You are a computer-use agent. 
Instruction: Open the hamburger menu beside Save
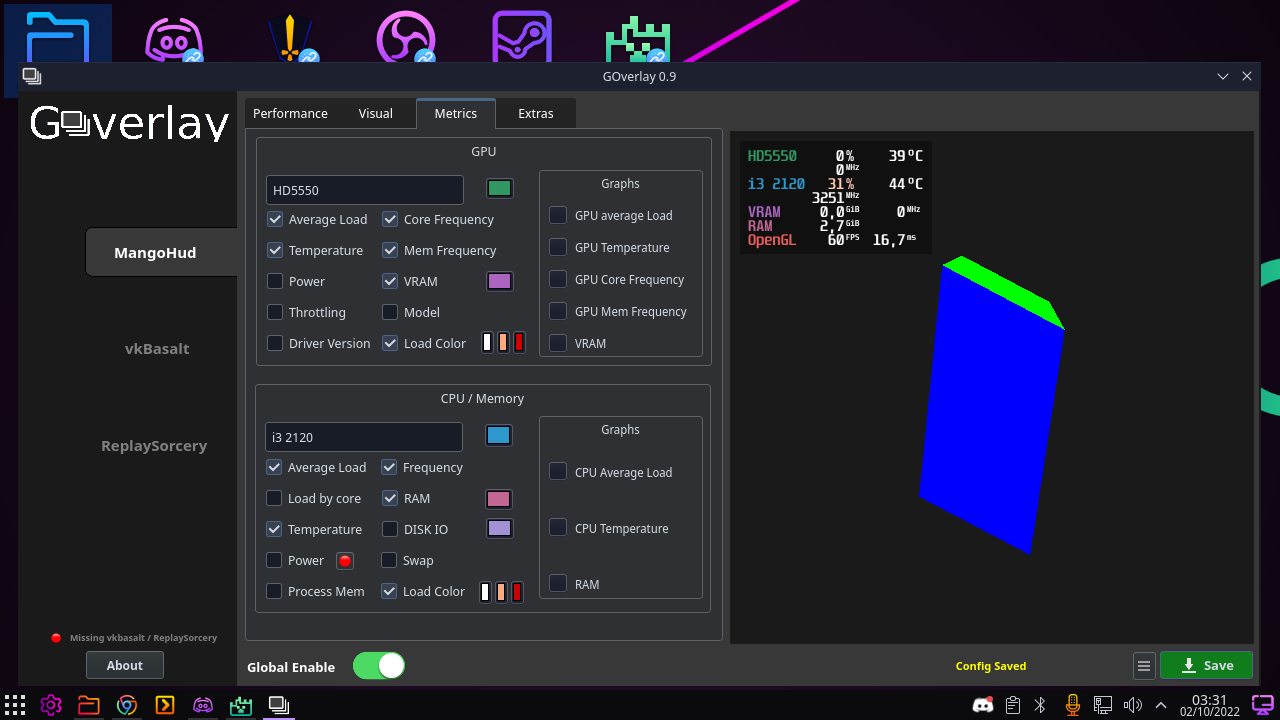pyautogui.click(x=1144, y=665)
